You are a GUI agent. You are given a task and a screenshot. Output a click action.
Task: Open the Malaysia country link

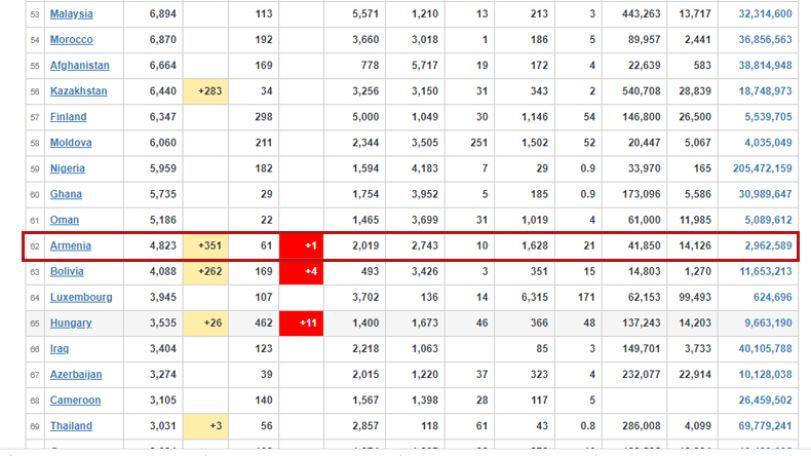(71, 14)
